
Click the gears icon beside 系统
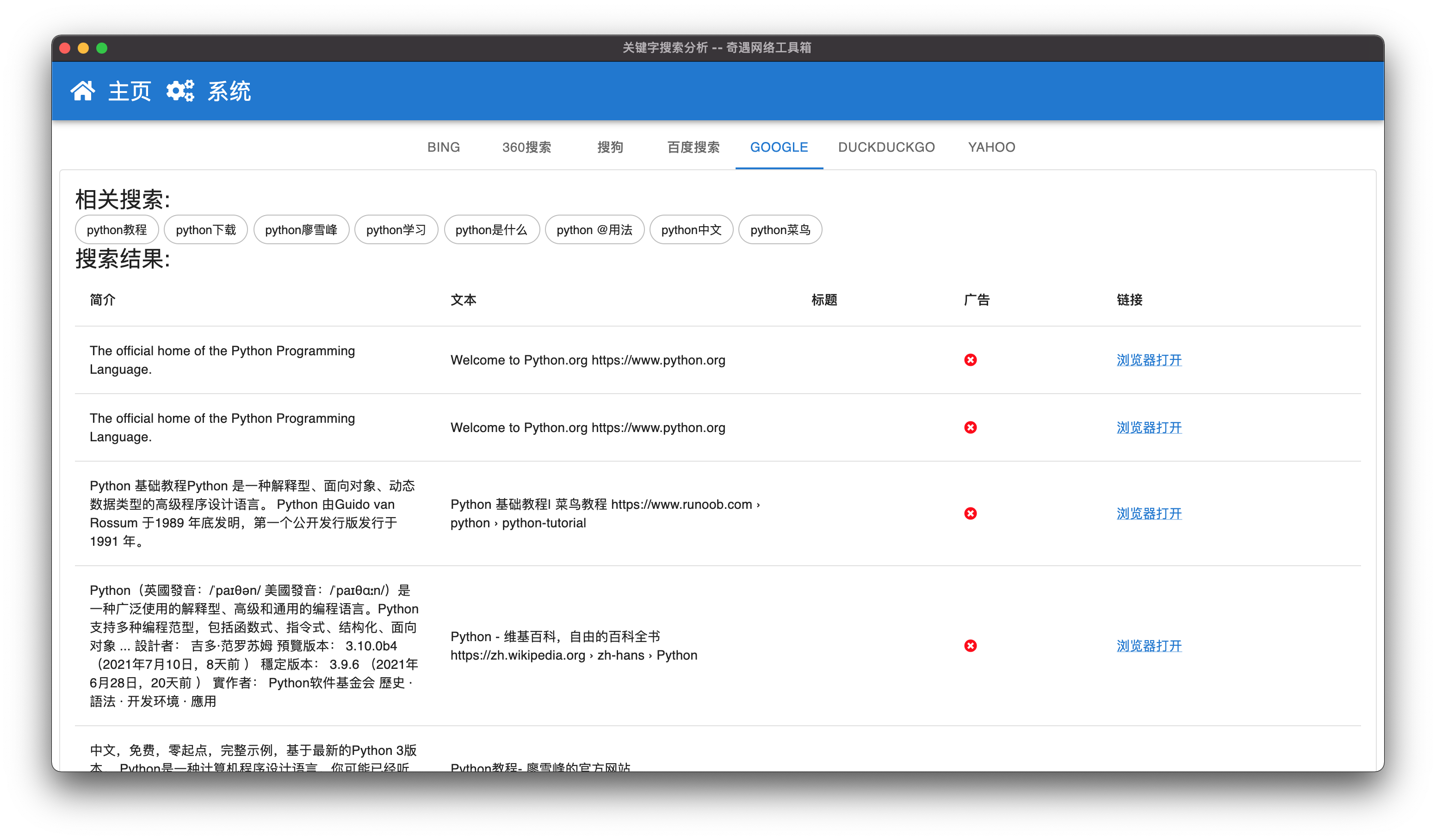(180, 91)
